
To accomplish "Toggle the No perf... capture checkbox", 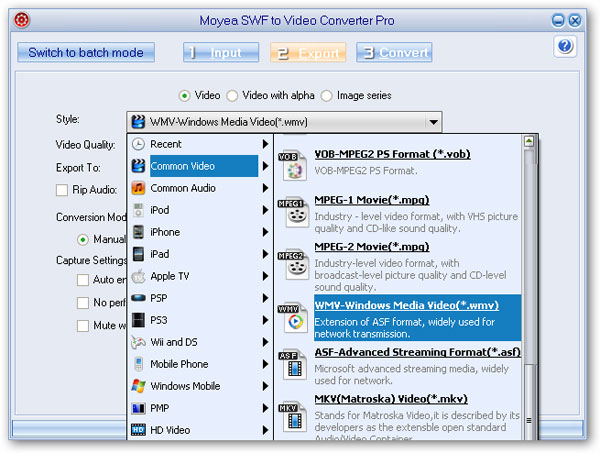I will 83,303.
